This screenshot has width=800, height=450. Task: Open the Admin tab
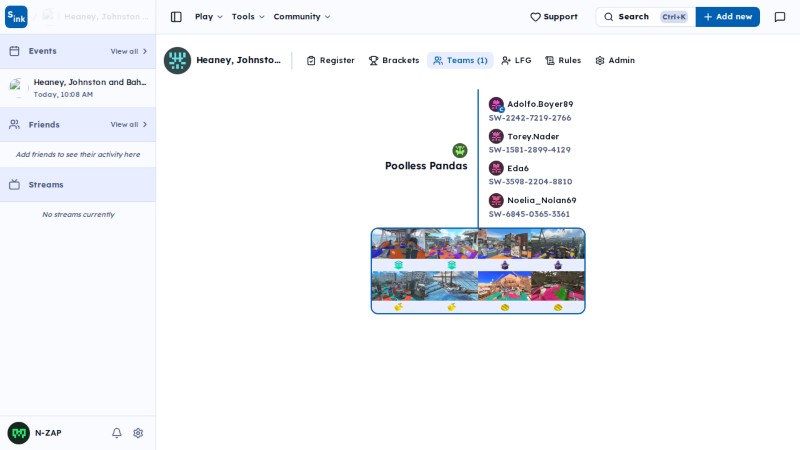615,60
